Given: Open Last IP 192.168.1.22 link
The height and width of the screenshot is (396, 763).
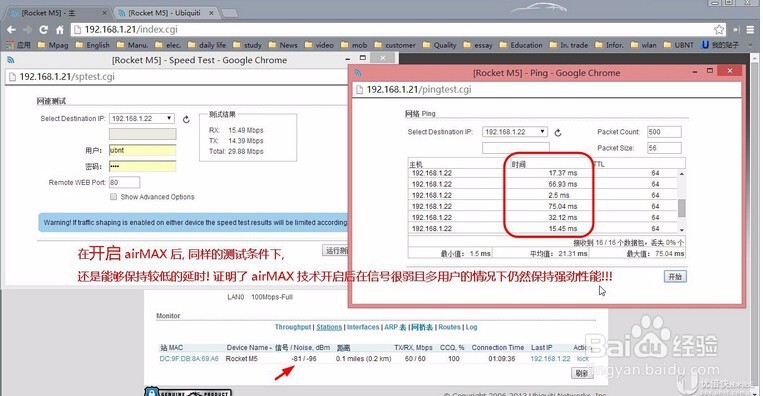Looking at the screenshot, I should tap(550, 359).
